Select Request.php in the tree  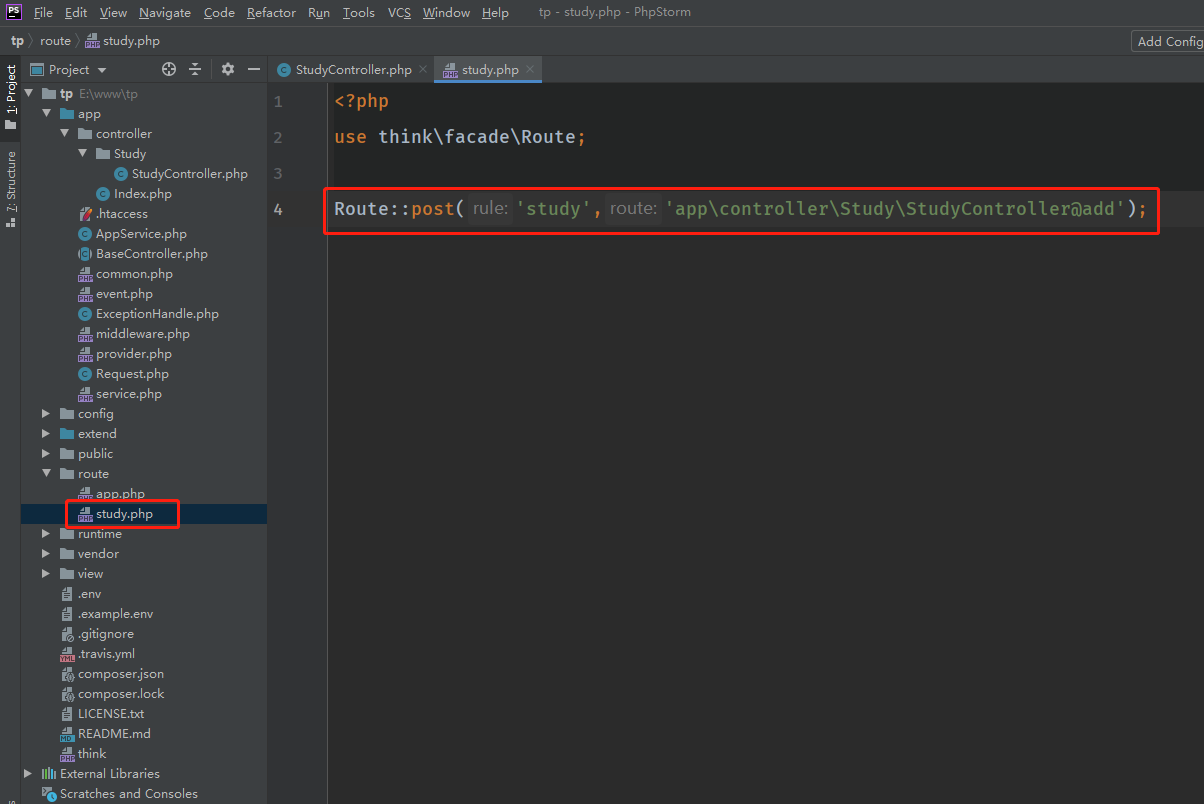coord(123,373)
